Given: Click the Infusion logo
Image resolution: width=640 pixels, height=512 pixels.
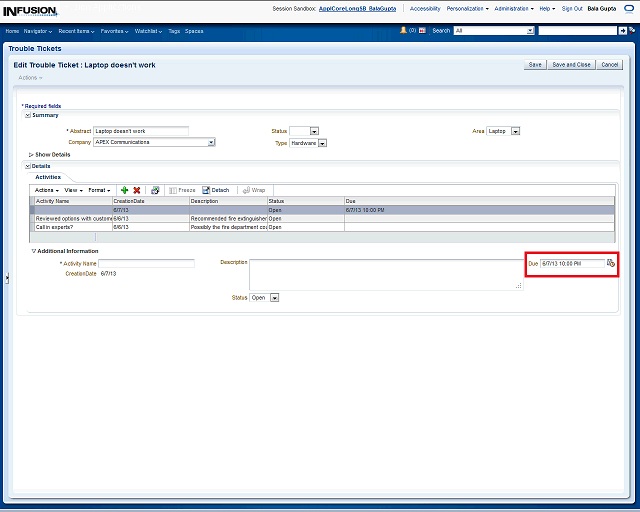Looking at the screenshot, I should coord(29,10).
